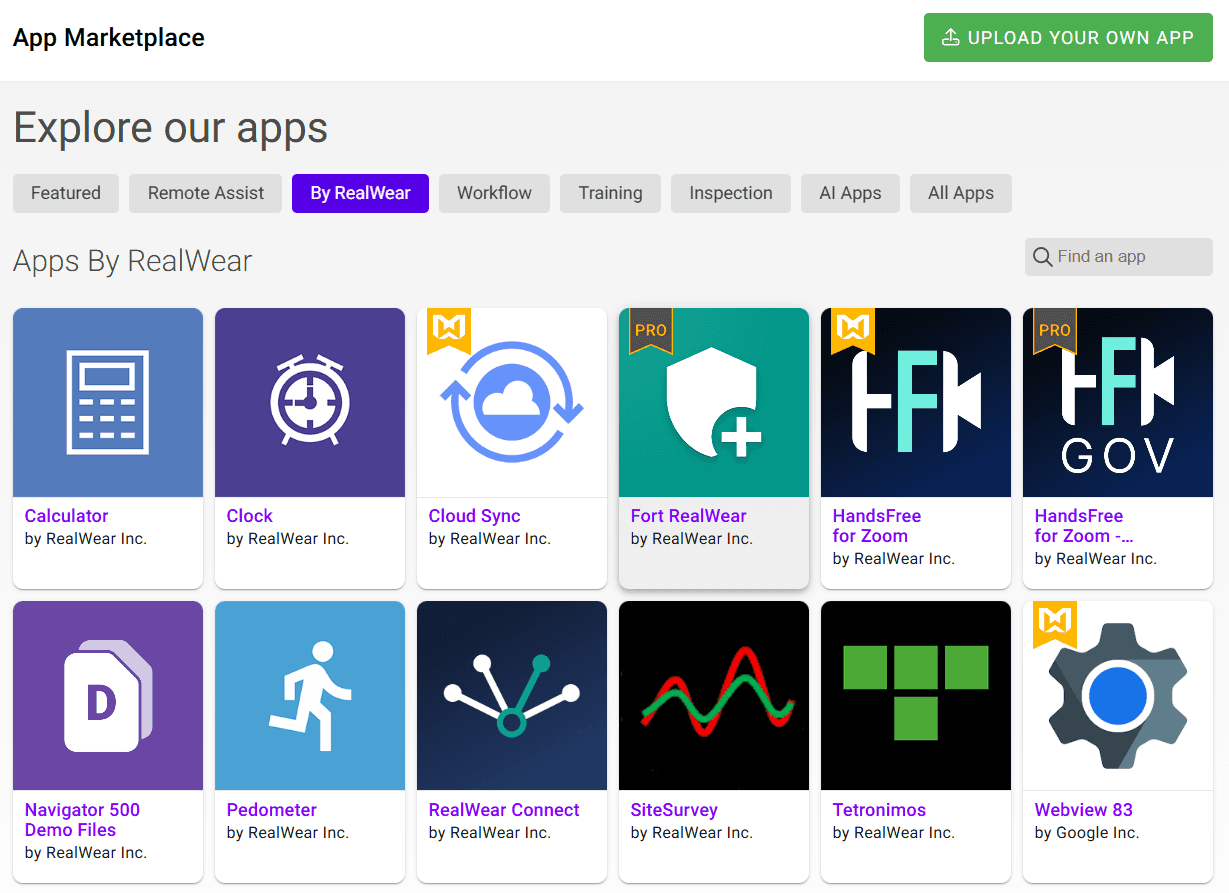Open the Calculator title link

(x=66, y=516)
